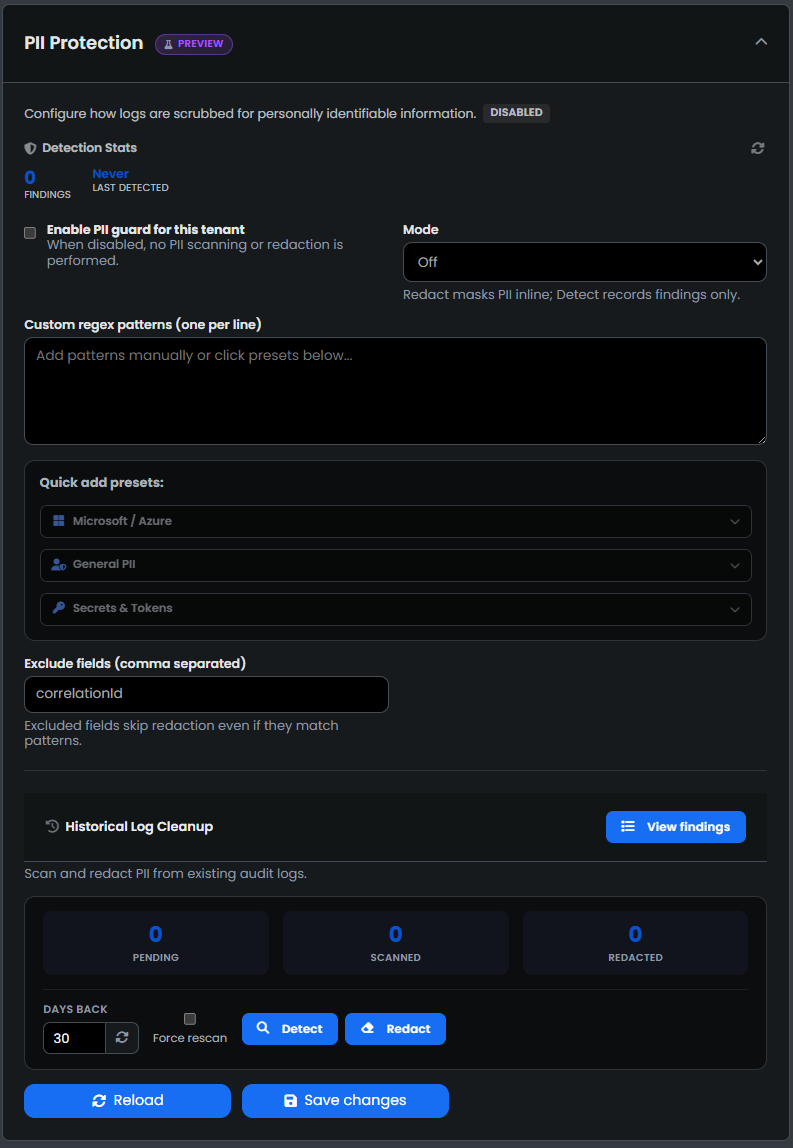Click the Redact button
The width and height of the screenshot is (793, 1148).
click(x=395, y=1029)
